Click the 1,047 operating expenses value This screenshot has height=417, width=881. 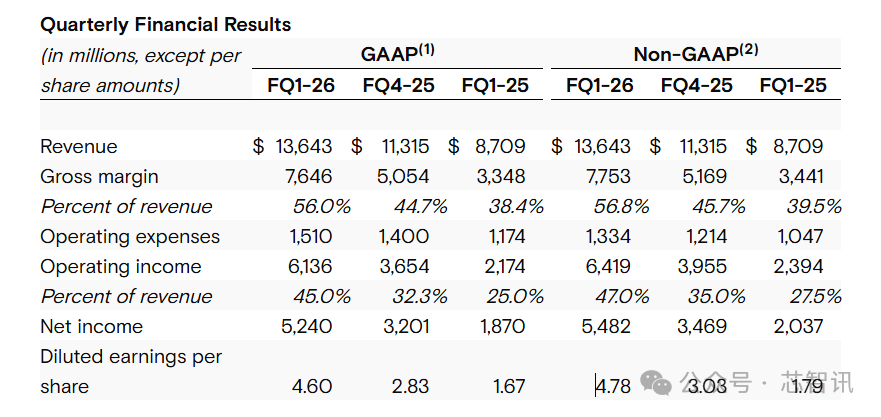tap(798, 237)
